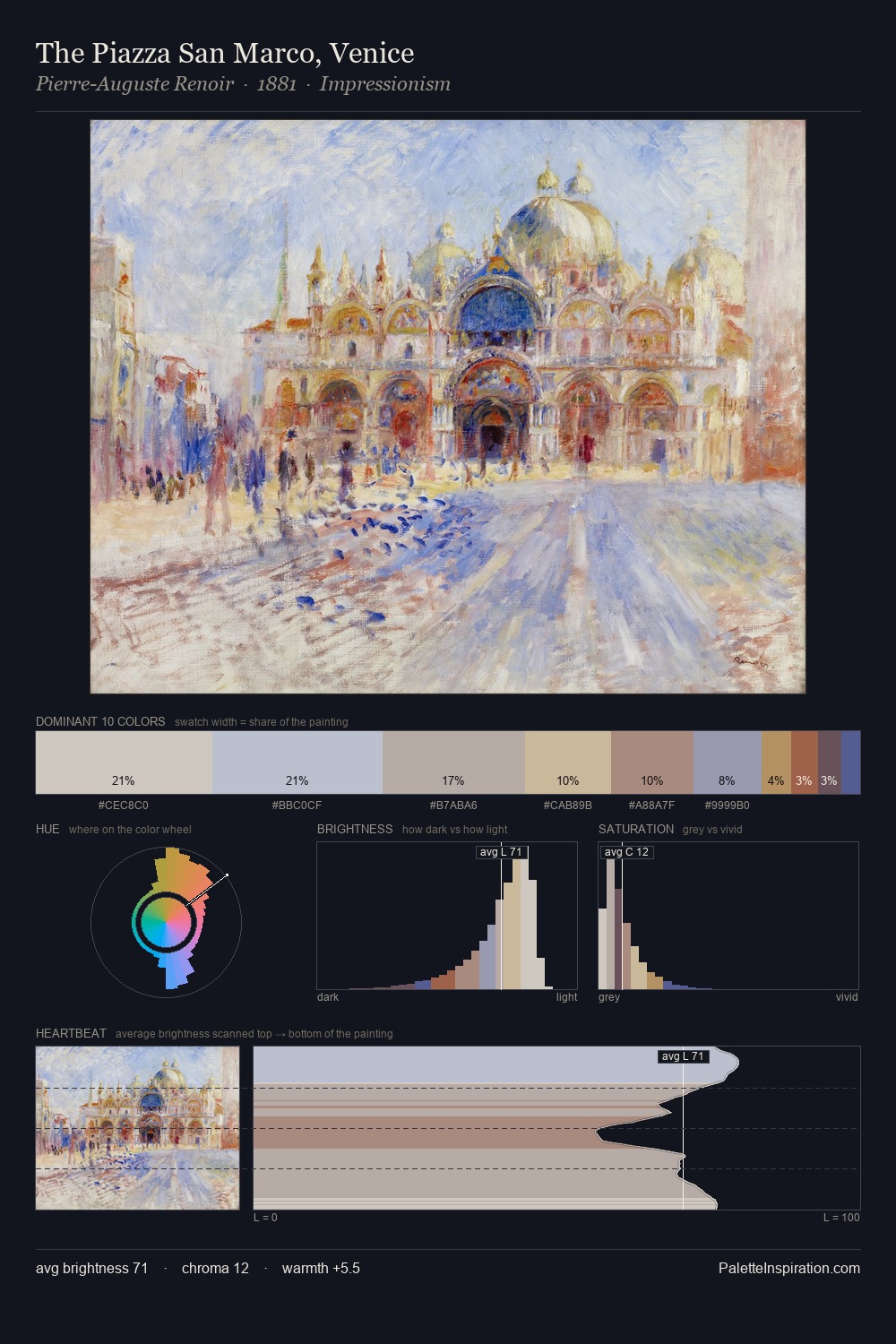Click the 'grey' saturation axis label
The width and height of the screenshot is (896, 1344).
(609, 997)
